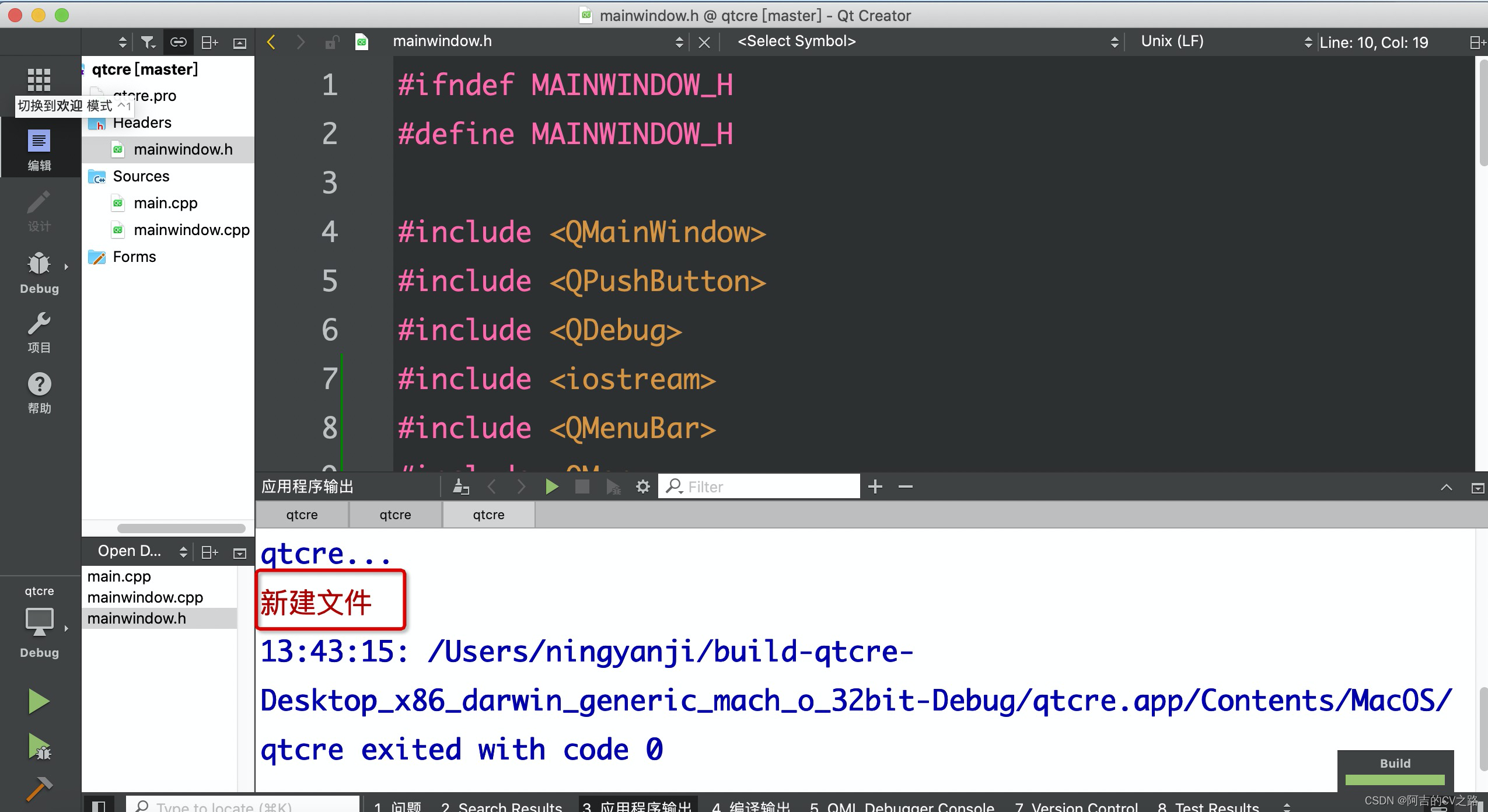Select mainwindow.cpp in Open Documents
The height and width of the screenshot is (812, 1488).
tap(145, 597)
